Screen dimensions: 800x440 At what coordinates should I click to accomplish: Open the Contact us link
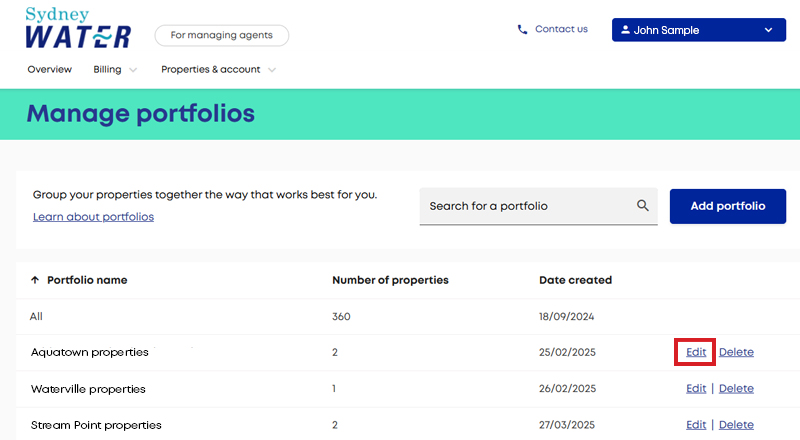tap(561, 29)
